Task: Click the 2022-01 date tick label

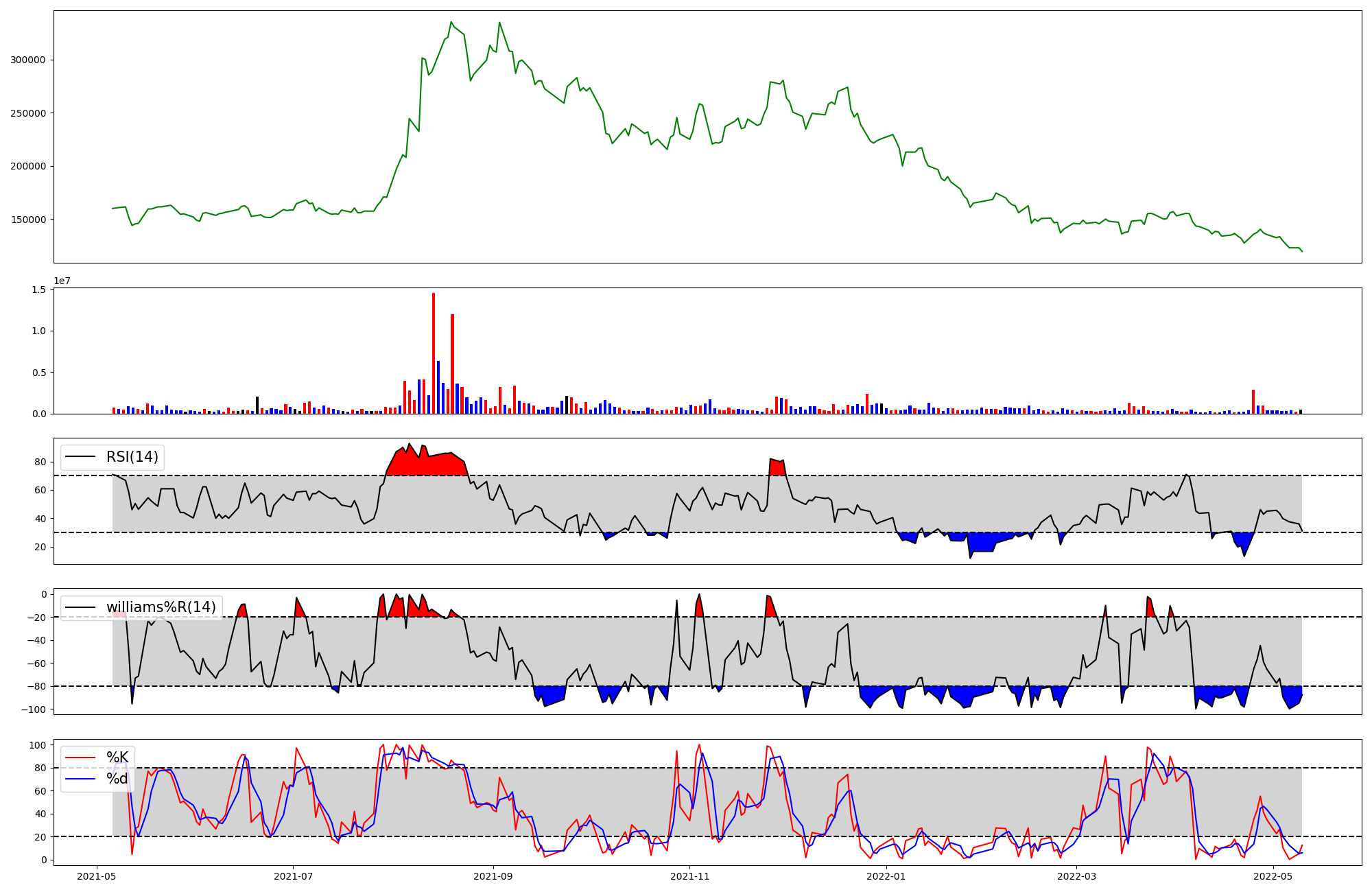Action: [x=886, y=876]
